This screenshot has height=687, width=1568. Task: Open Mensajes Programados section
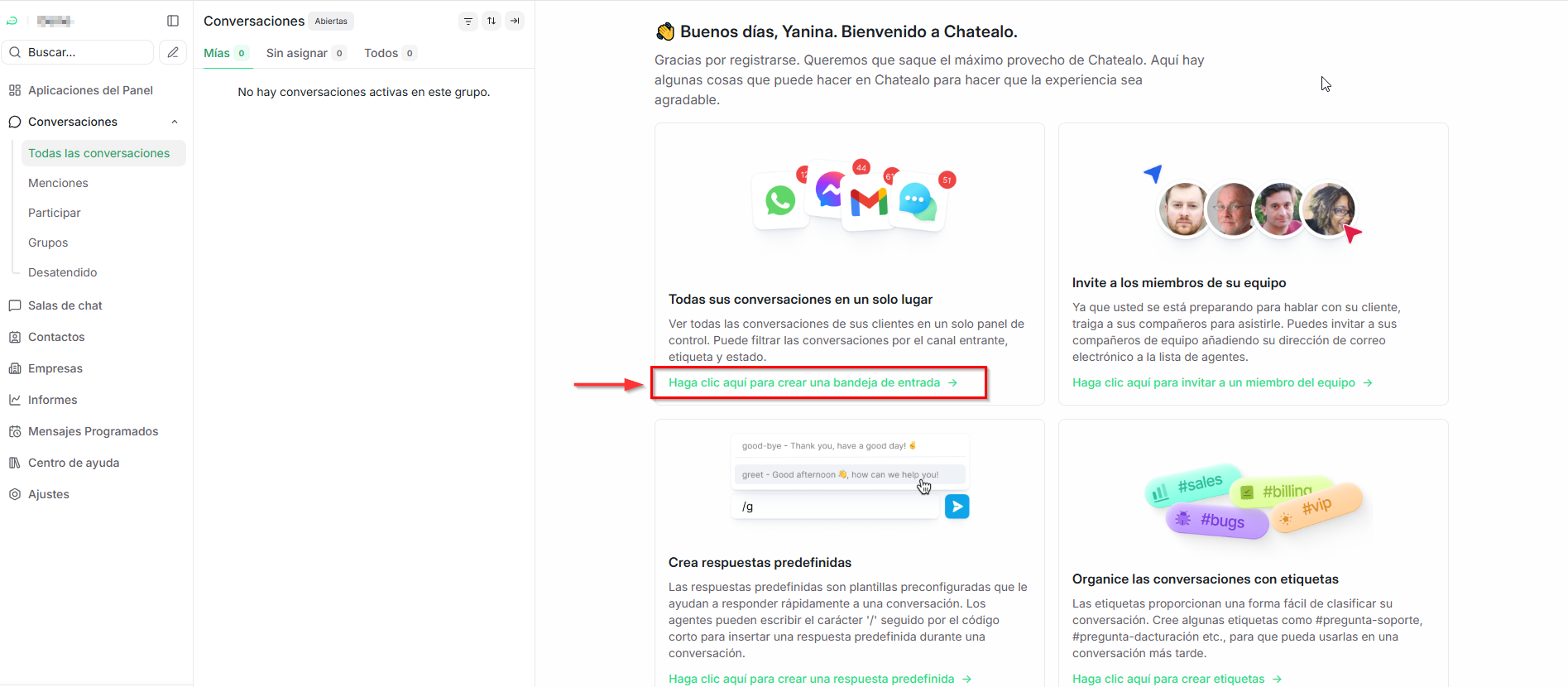pyautogui.click(x=93, y=431)
